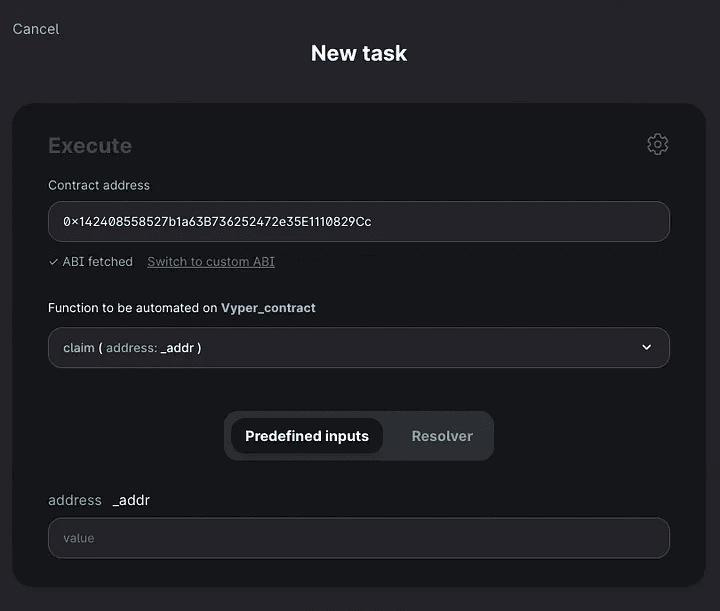Screen dimensions: 720x611
Task: Click the 'Function to be automated on' label
Action: (x=132, y=308)
